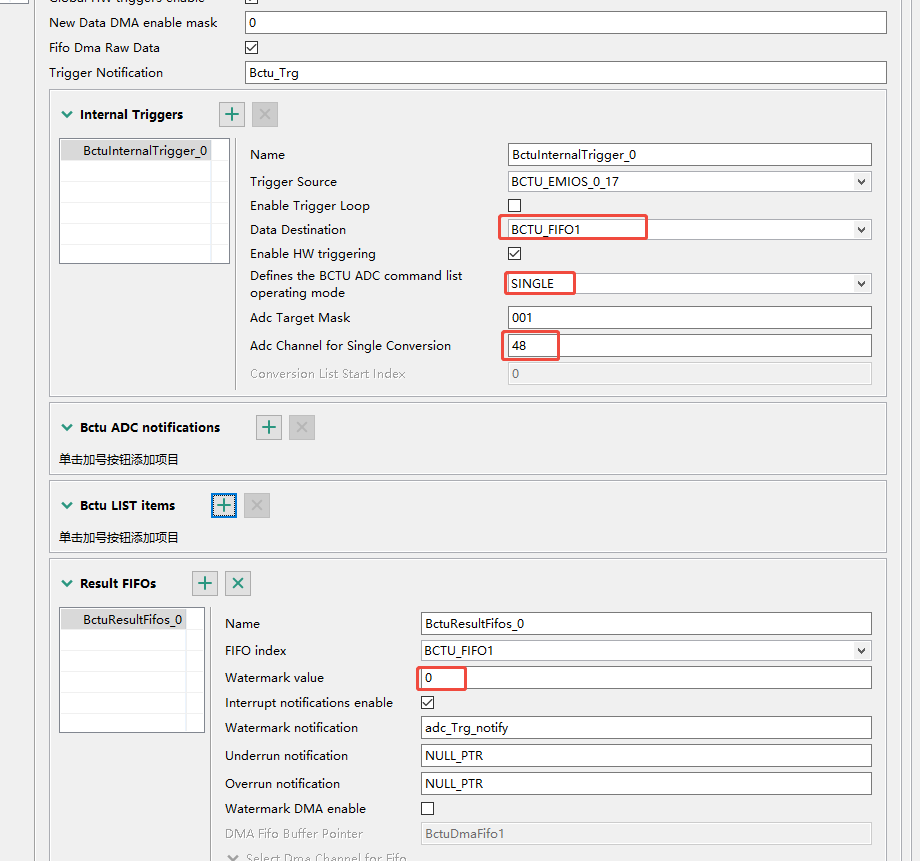Edit the Trigger Notification field
Screen dimensions: 920x861
(x=566, y=73)
